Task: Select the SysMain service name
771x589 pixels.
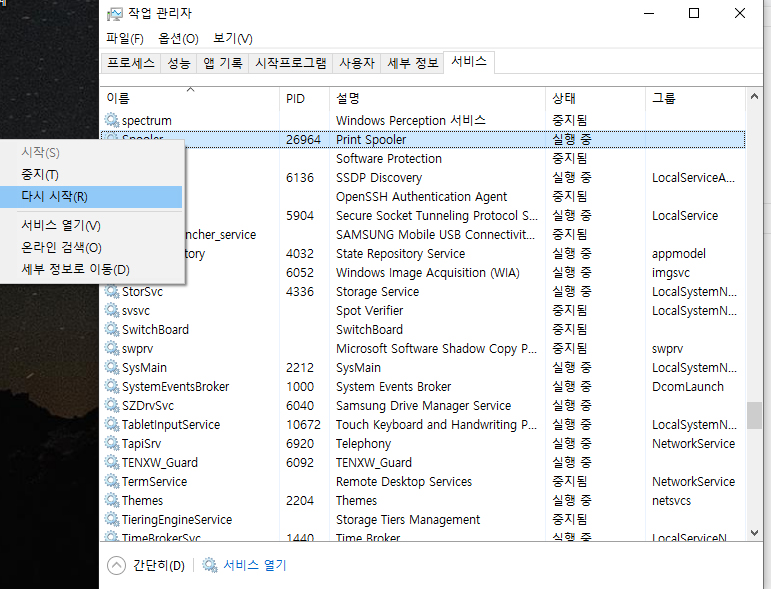Action: pyautogui.click(x=144, y=368)
